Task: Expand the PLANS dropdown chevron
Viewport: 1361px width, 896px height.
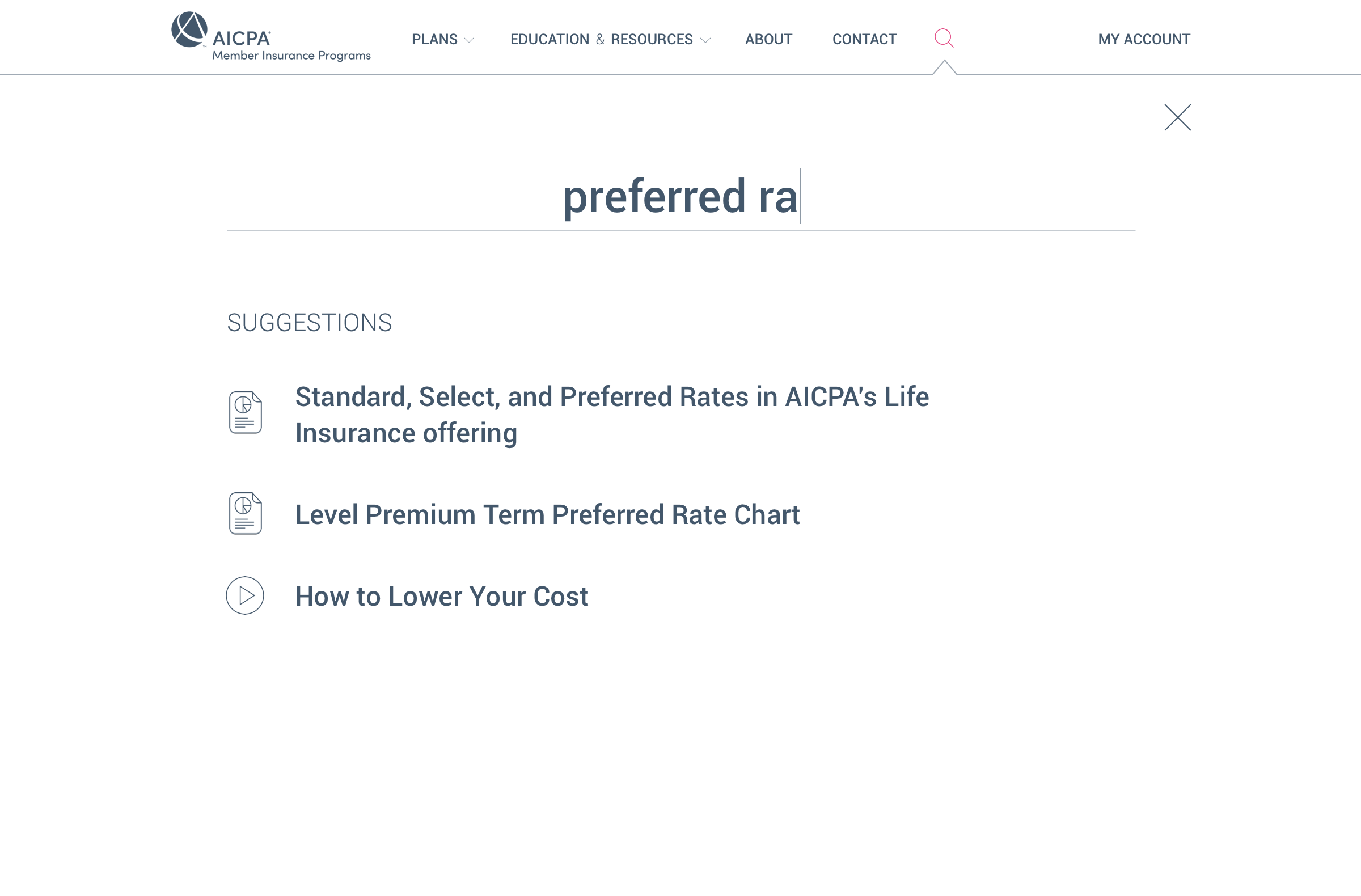Action: [x=470, y=40]
